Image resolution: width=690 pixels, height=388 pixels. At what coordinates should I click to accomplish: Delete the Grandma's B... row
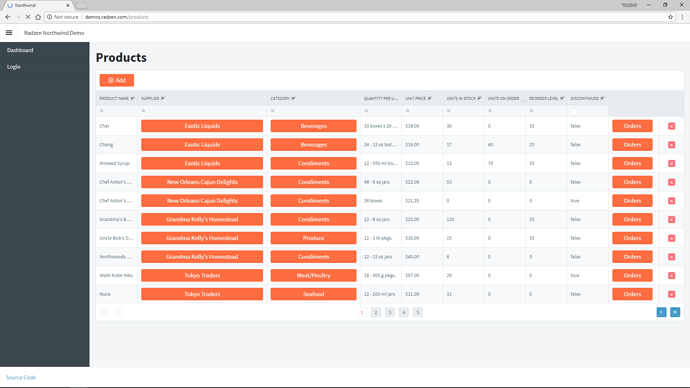[x=672, y=220]
